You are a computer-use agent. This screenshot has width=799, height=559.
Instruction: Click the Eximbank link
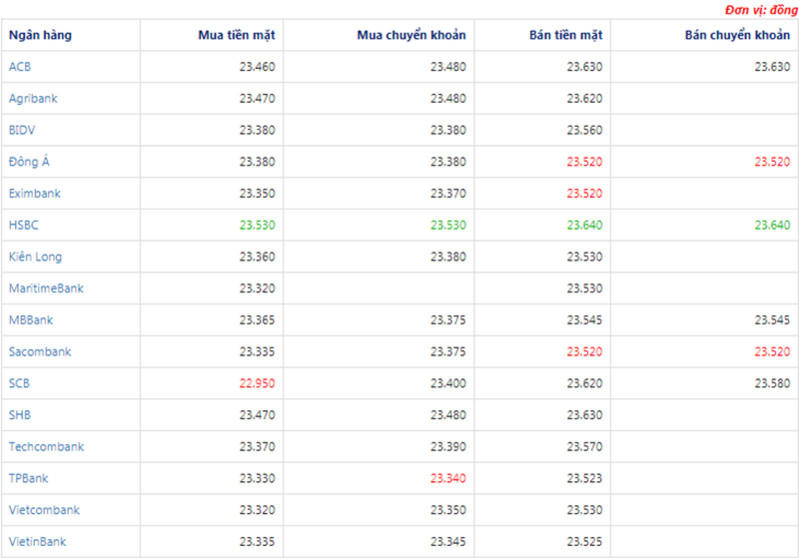click(x=33, y=193)
